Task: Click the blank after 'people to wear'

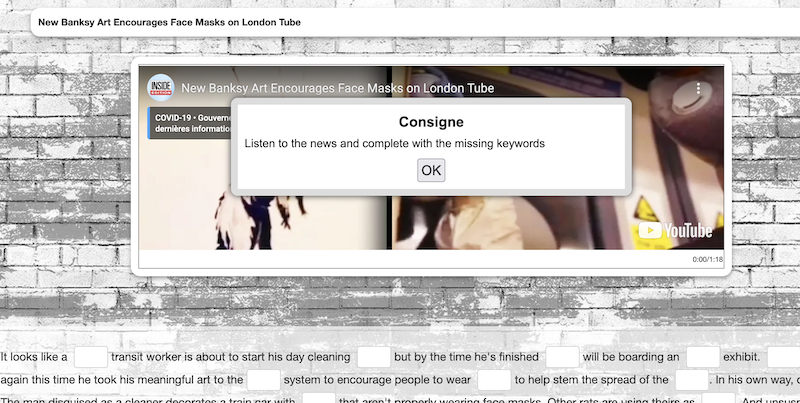Action: 494,380
